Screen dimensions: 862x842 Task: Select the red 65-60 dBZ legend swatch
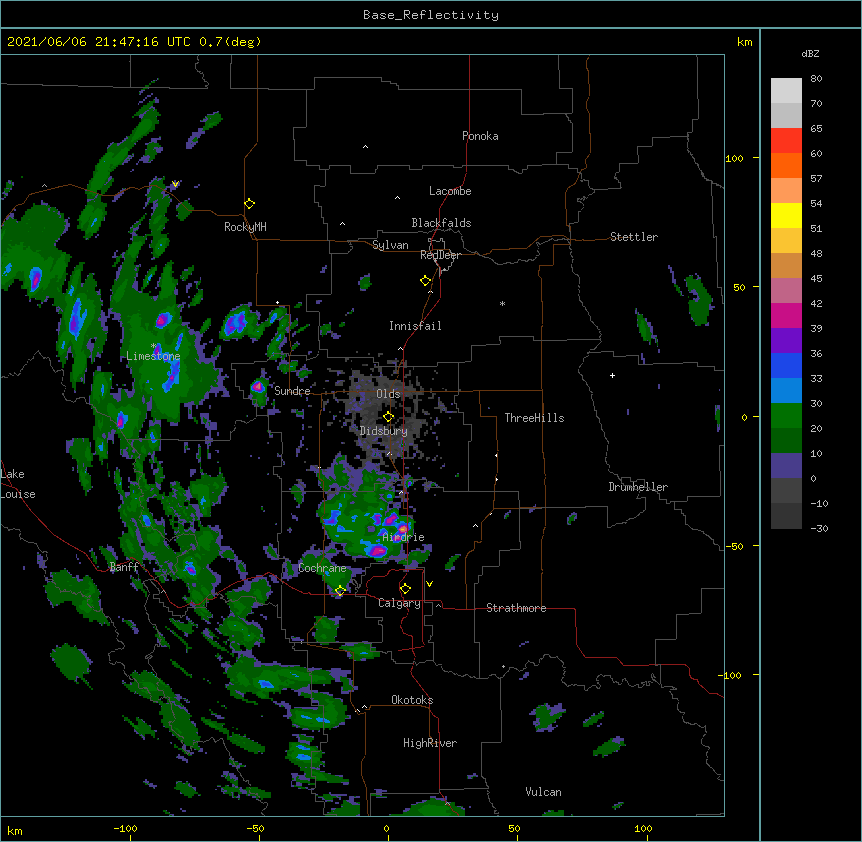point(786,141)
